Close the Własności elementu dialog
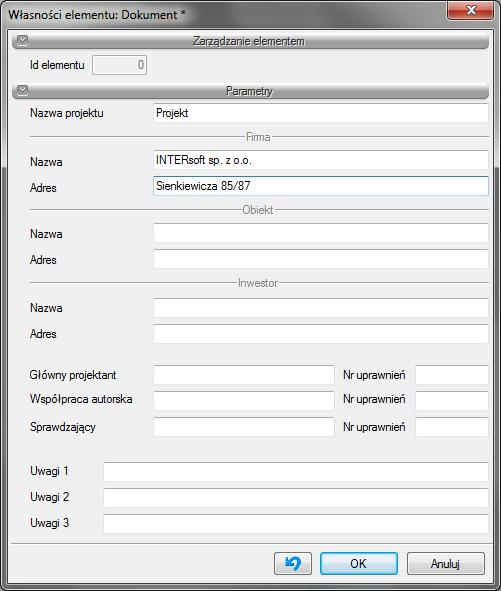Screen dimensions: 501x591 [470, 10]
